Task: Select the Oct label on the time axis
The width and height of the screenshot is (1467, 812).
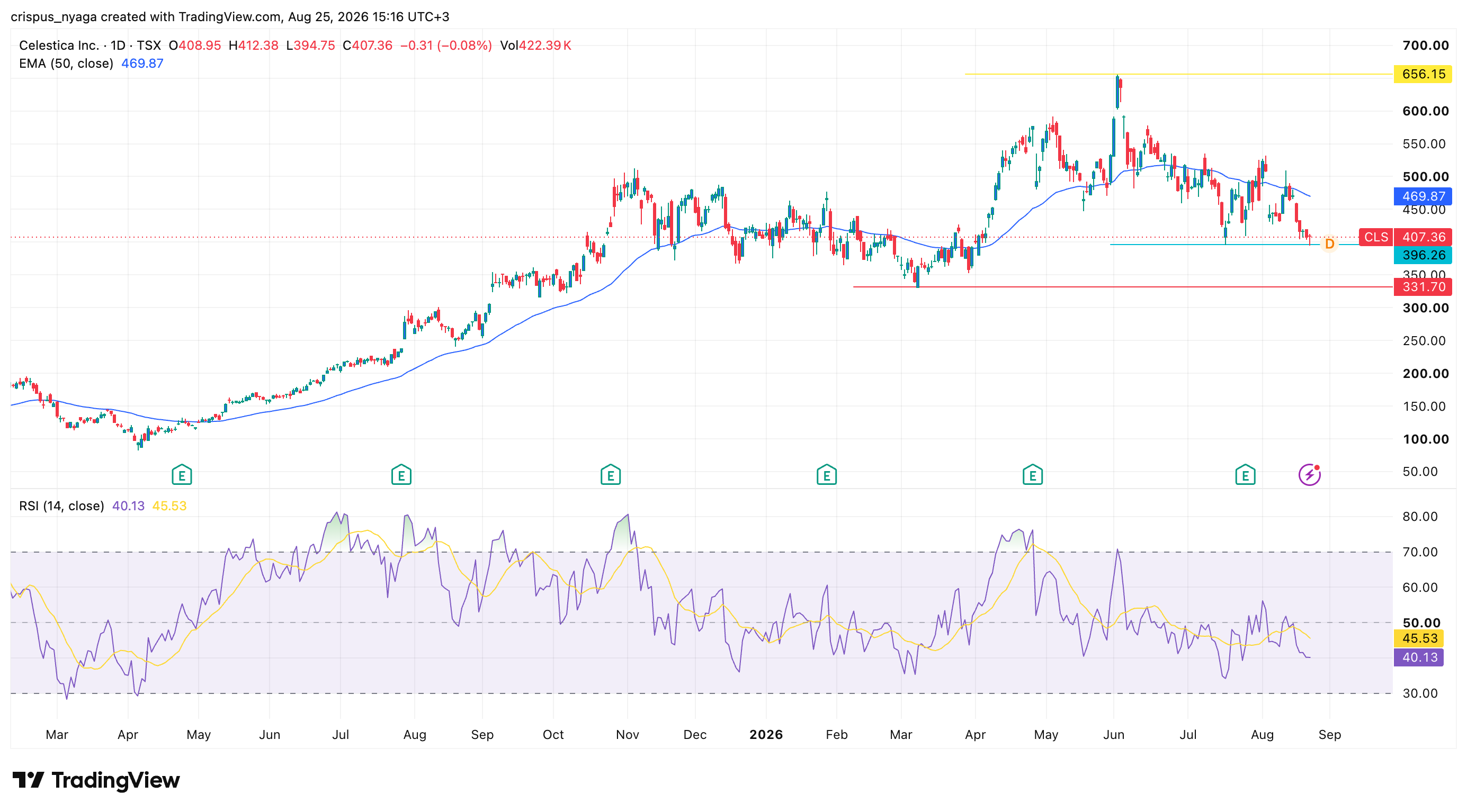Action: (x=553, y=735)
